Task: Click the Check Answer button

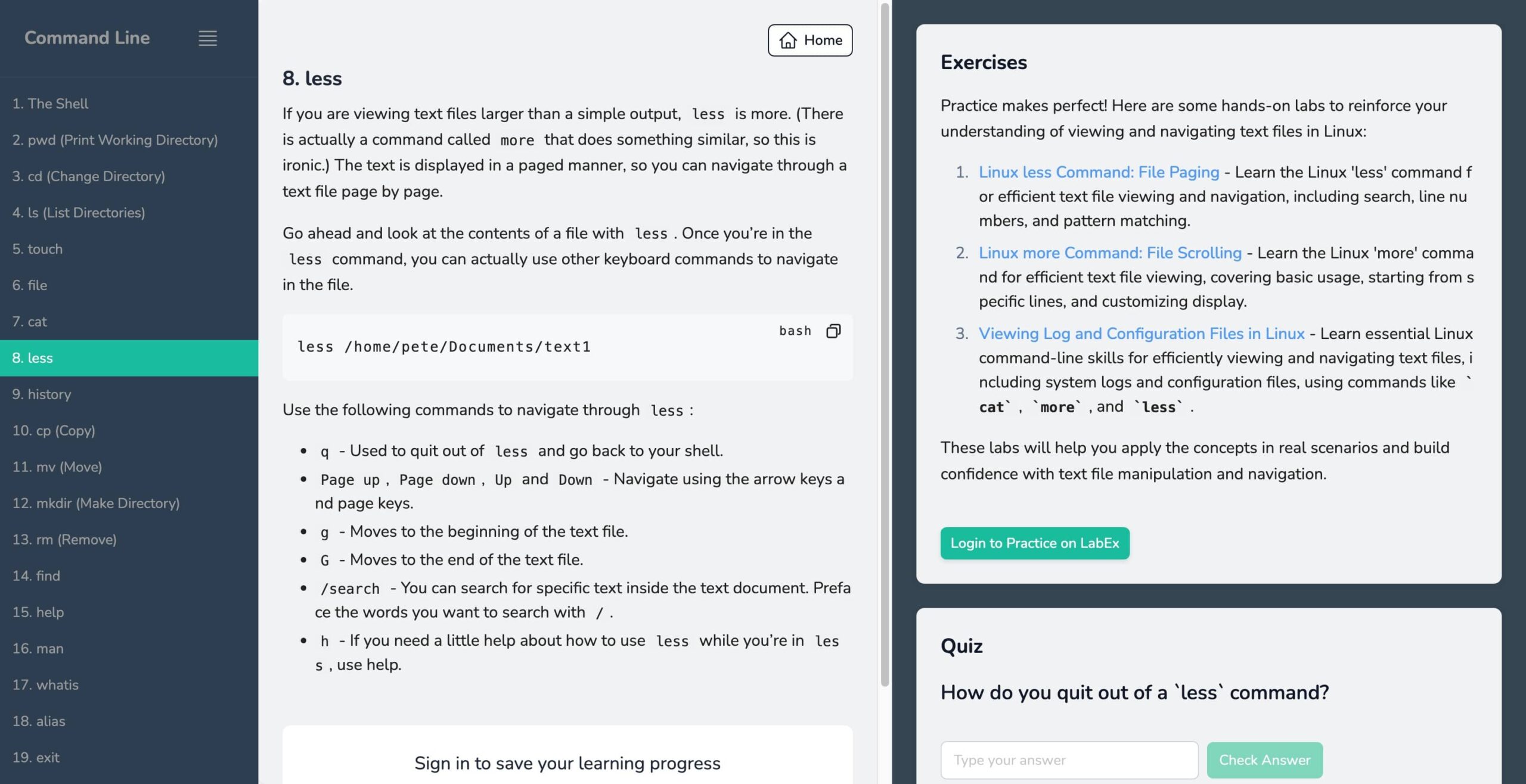Action: (1264, 760)
